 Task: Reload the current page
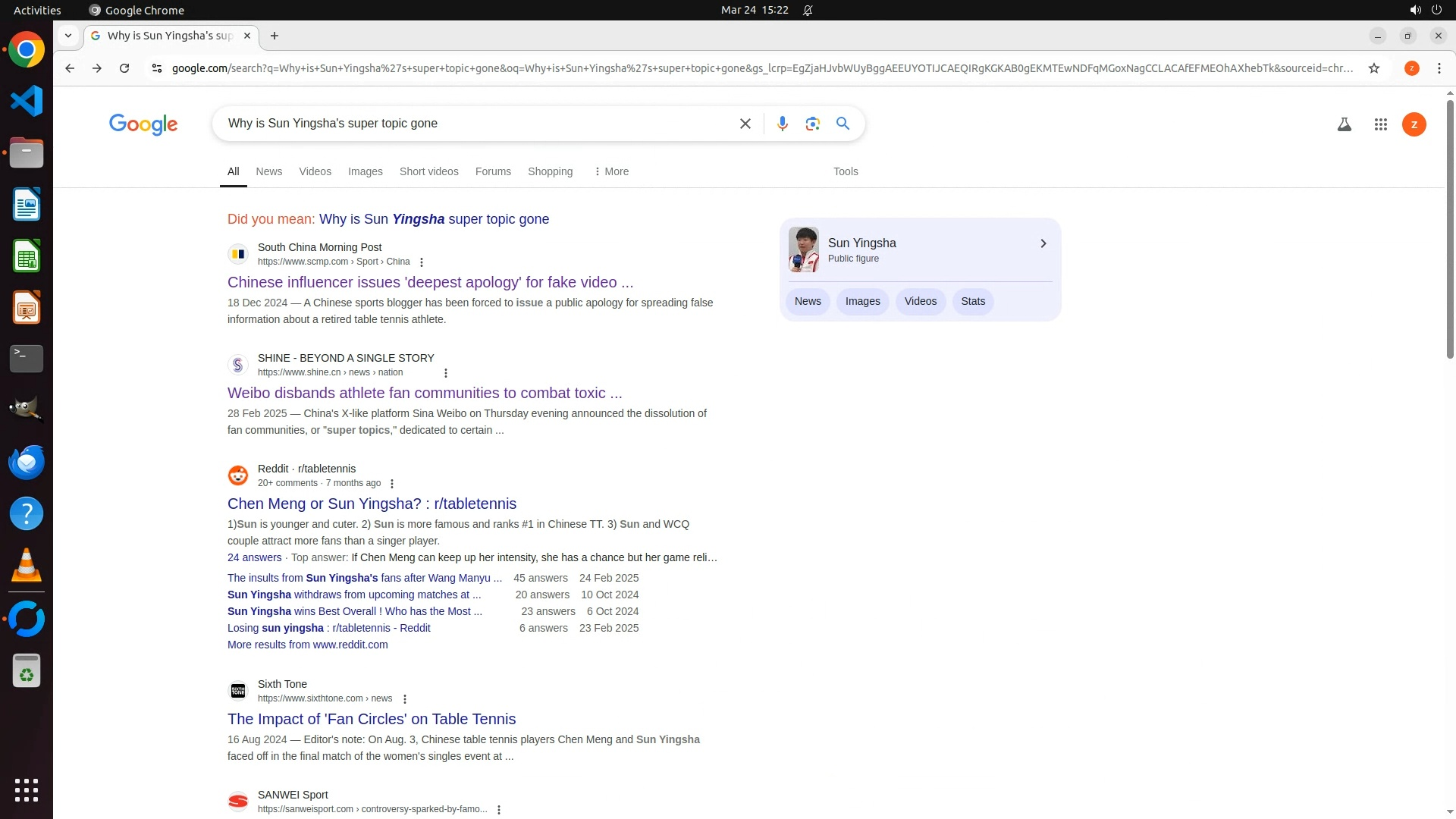pos(124,68)
